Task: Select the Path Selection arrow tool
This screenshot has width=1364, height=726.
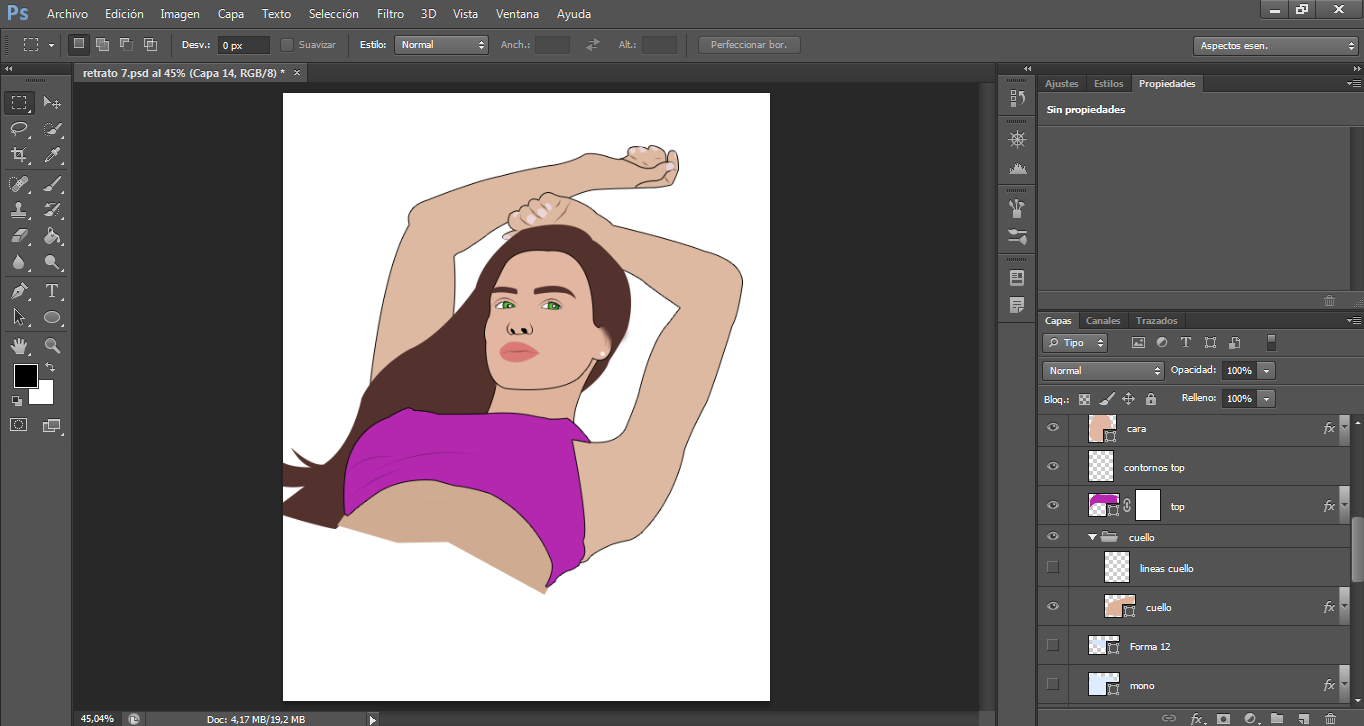Action: 19,318
